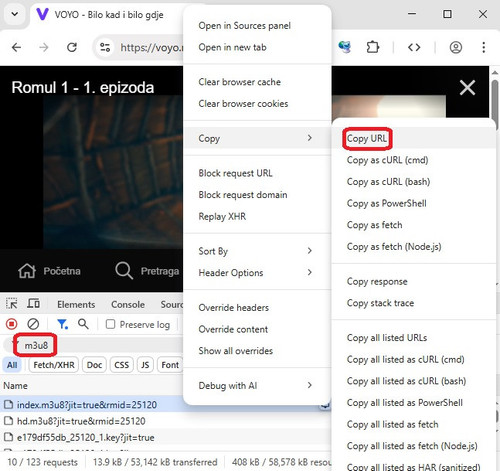Open the Extensions puzzle icon

click(373, 47)
